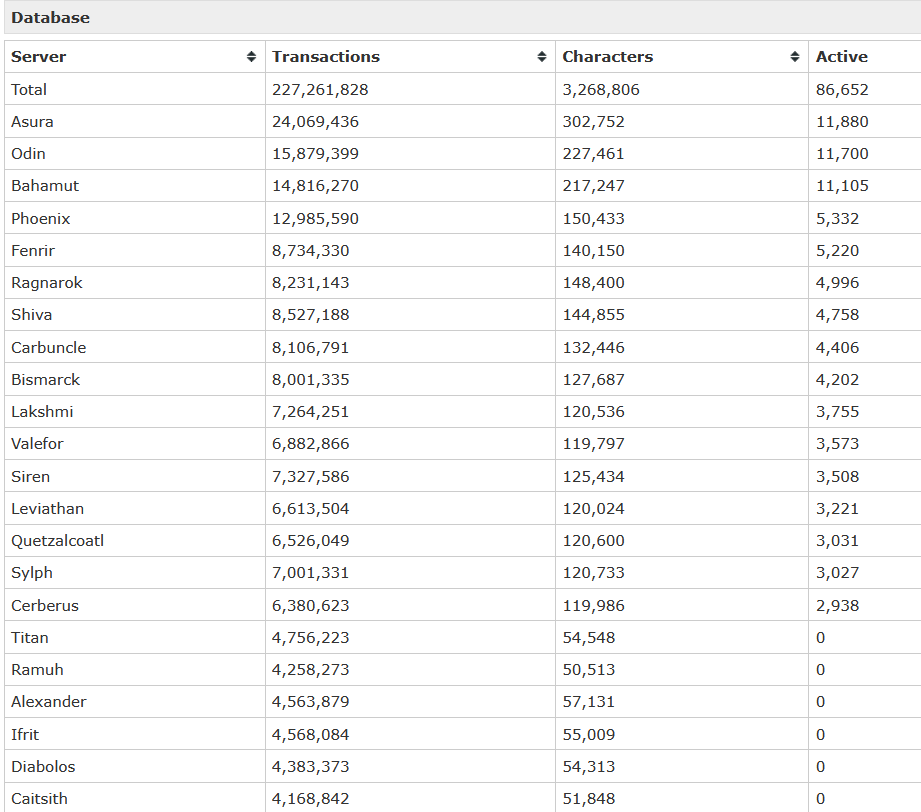Screen dimensions: 921x812
Task: Select the Fenrir server name
Action: (x=33, y=250)
